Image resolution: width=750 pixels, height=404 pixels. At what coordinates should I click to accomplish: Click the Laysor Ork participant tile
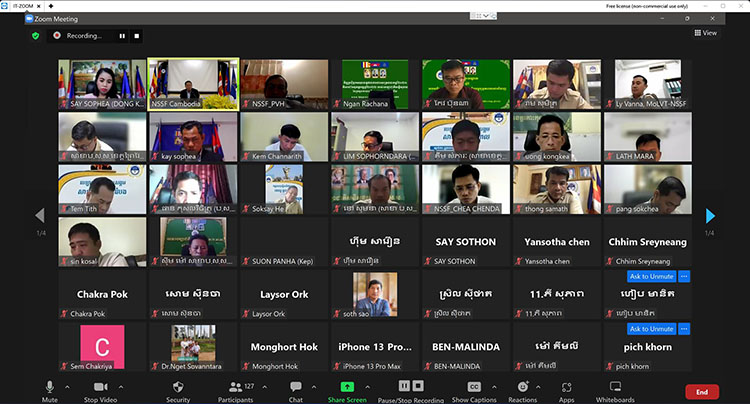click(x=284, y=295)
